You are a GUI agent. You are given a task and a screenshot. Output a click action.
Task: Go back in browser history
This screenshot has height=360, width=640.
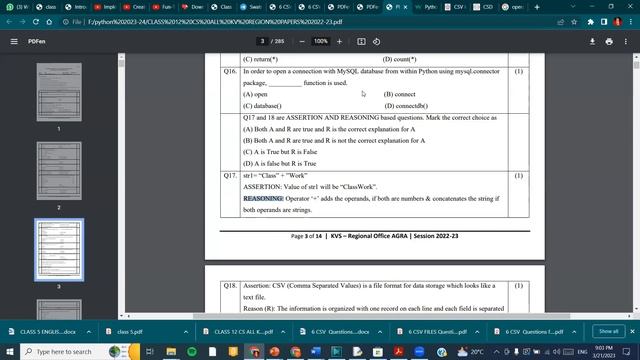(x=9, y=22)
